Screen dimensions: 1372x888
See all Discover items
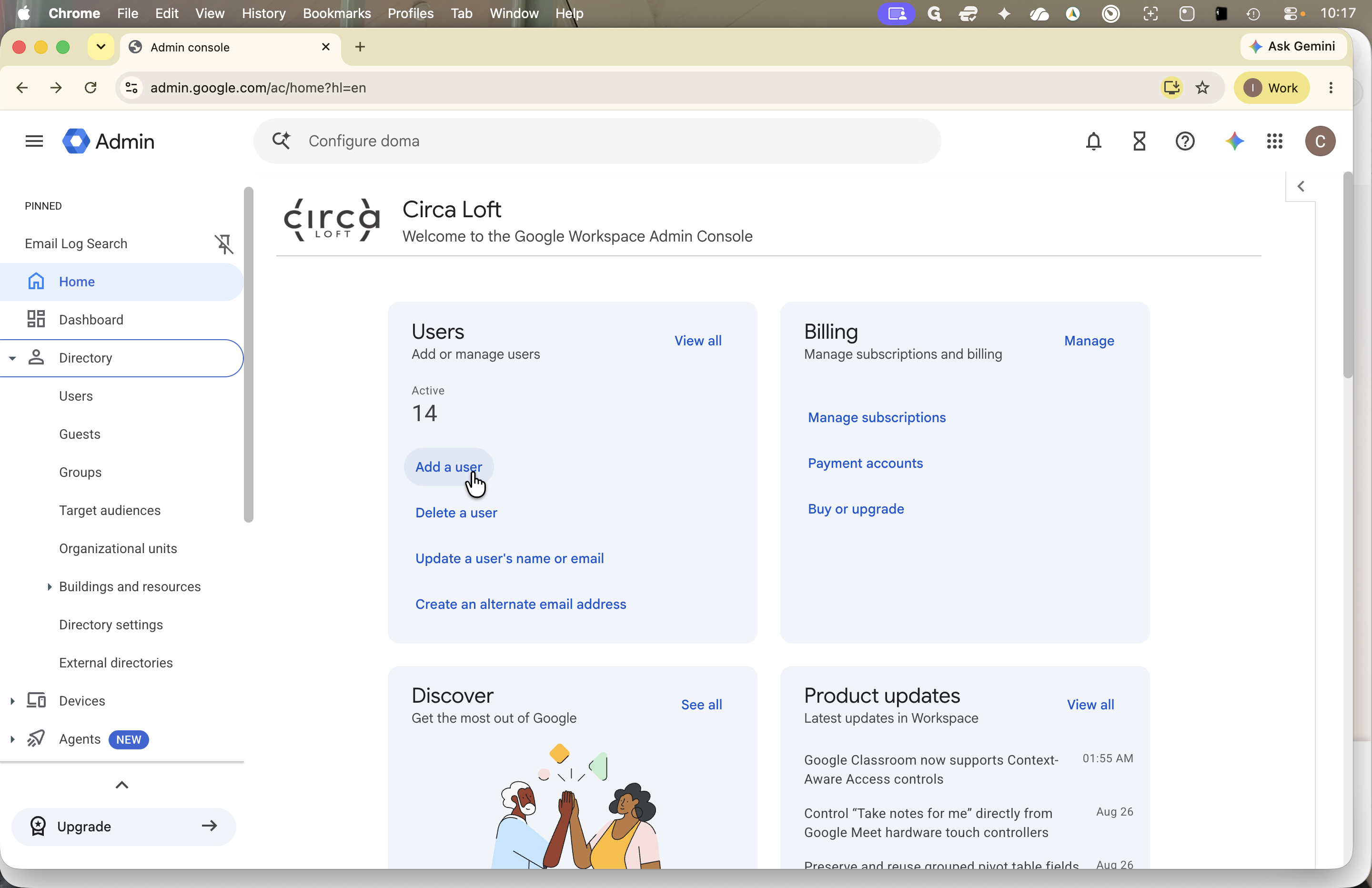[x=701, y=705]
